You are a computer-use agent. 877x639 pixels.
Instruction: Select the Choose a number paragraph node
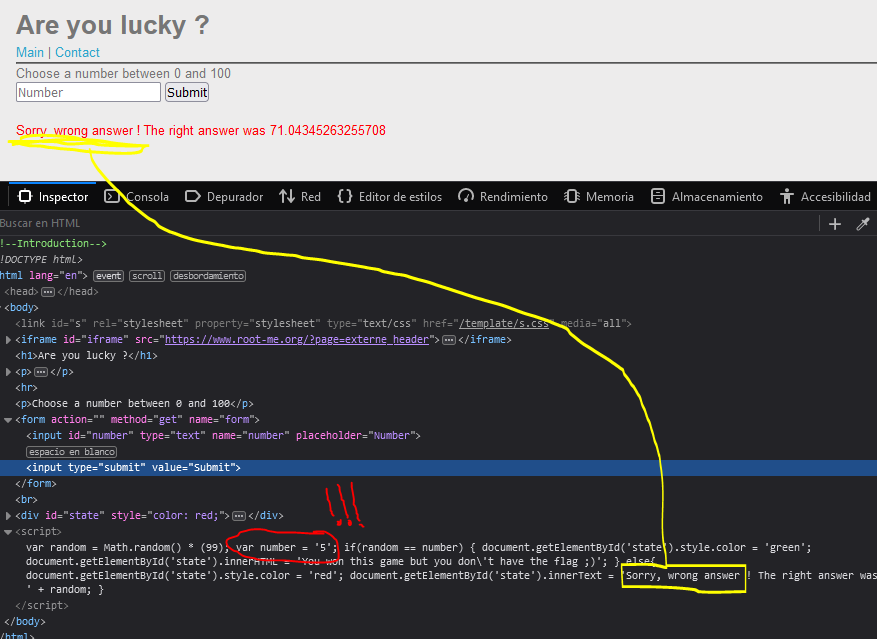[134, 403]
